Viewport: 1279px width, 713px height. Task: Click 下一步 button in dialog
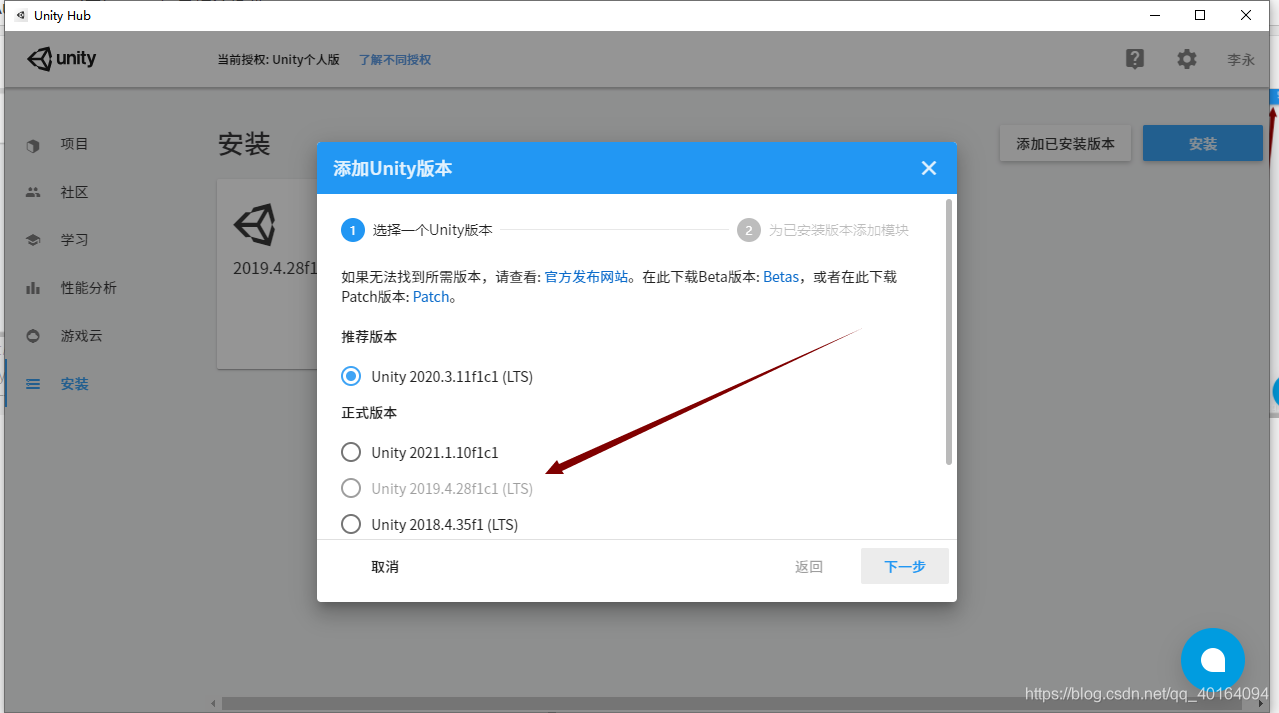(905, 566)
